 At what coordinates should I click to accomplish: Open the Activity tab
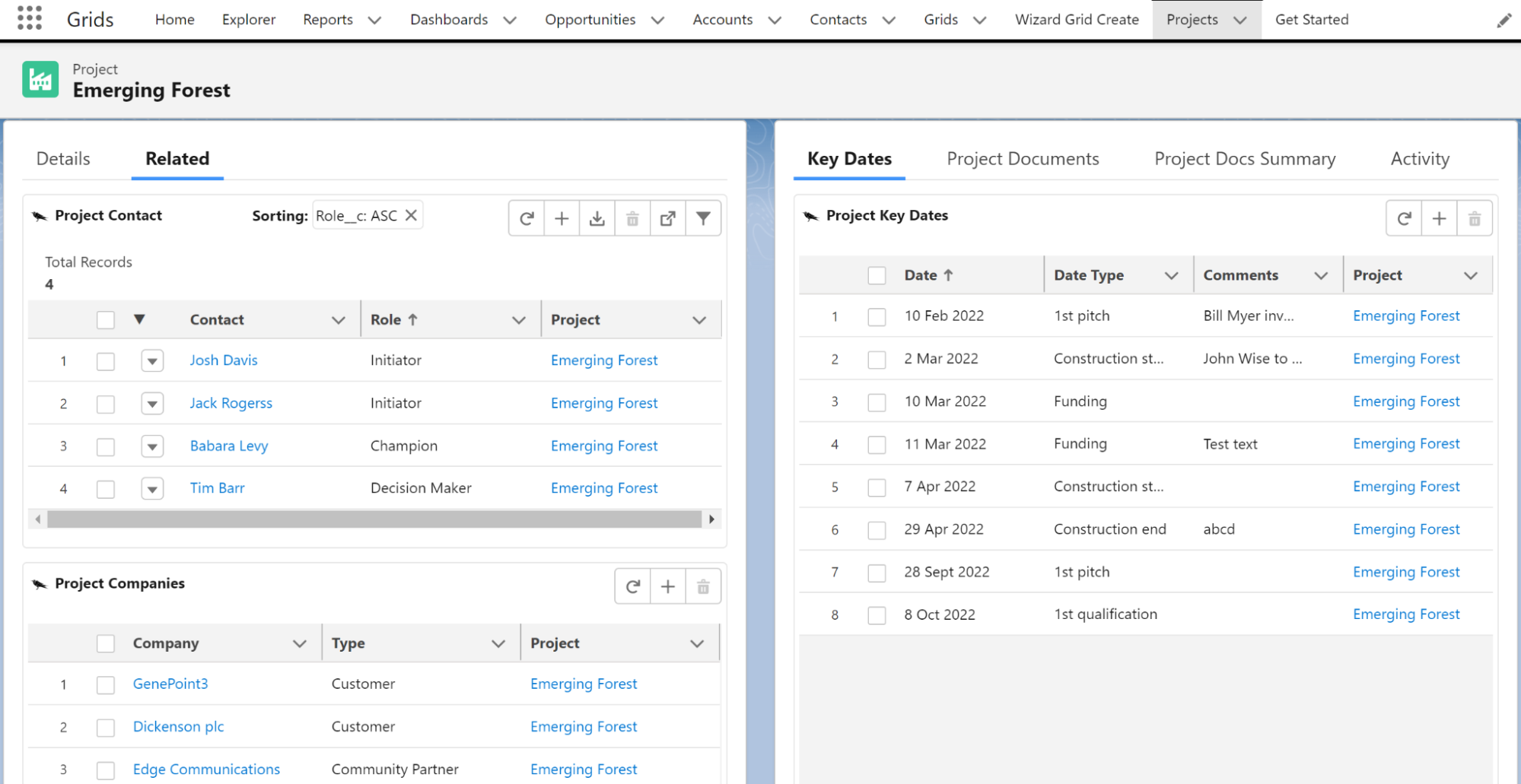click(x=1420, y=158)
